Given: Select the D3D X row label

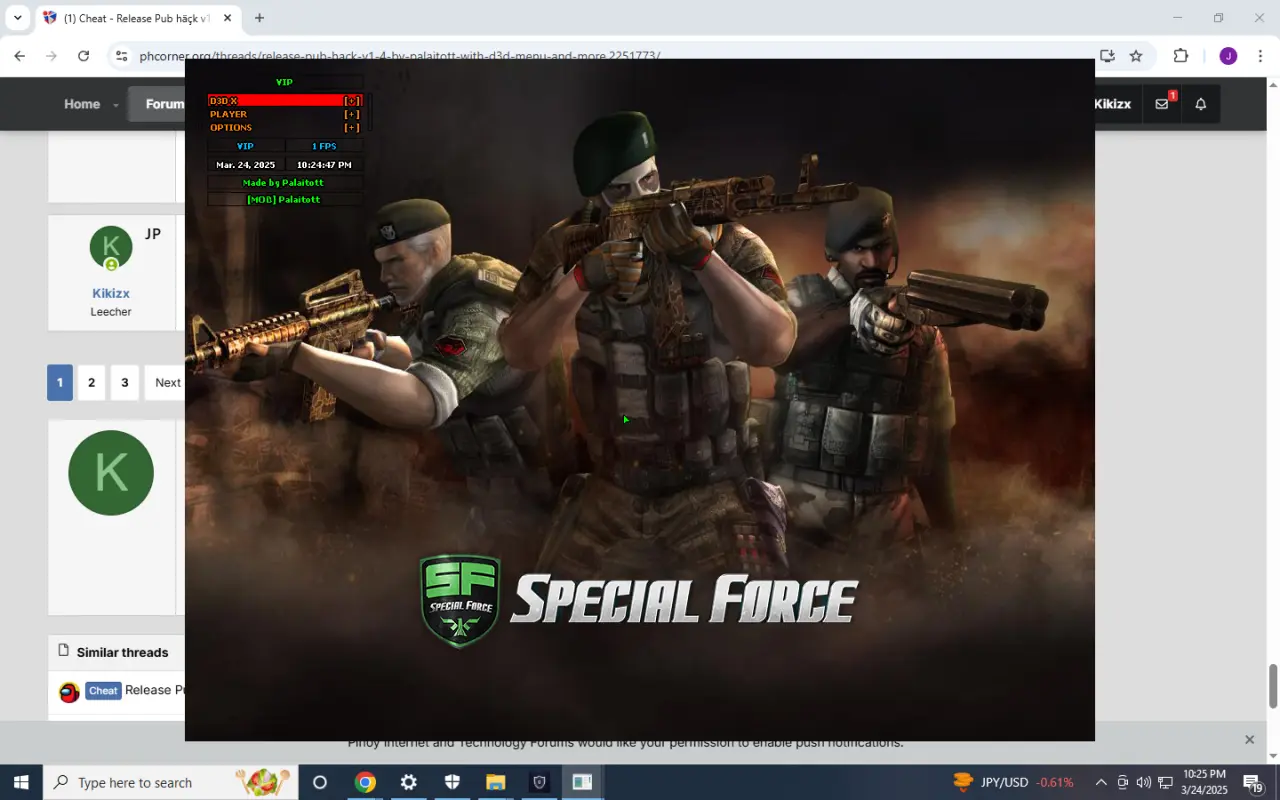Looking at the screenshot, I should point(223,101).
